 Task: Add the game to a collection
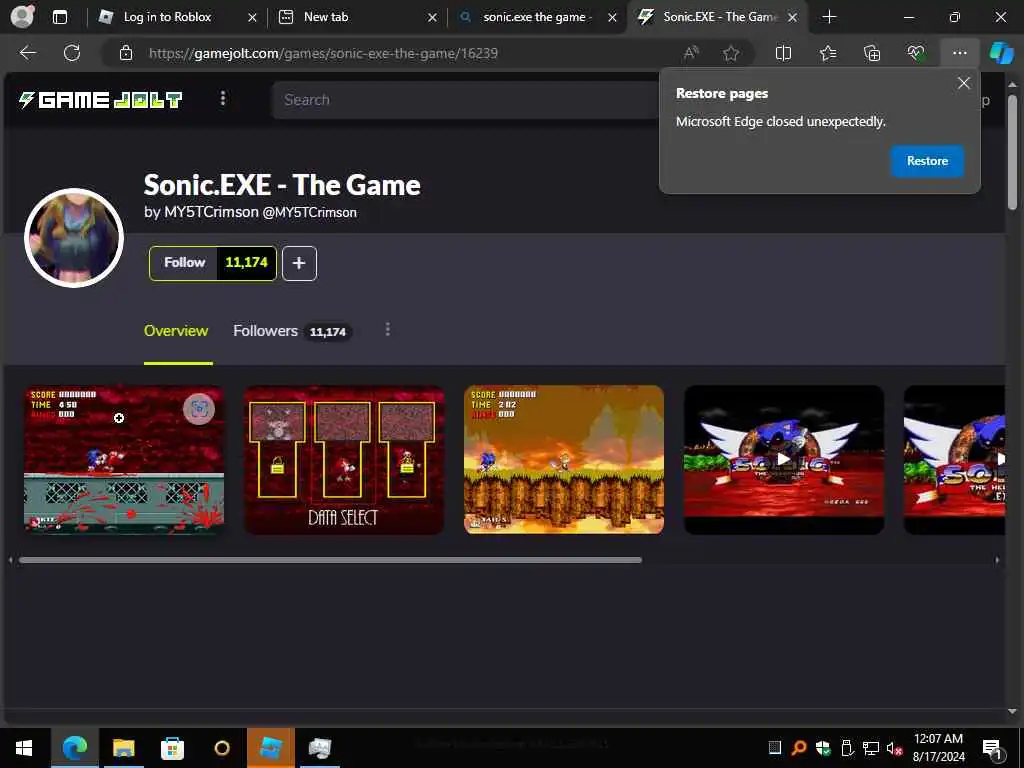coord(299,263)
